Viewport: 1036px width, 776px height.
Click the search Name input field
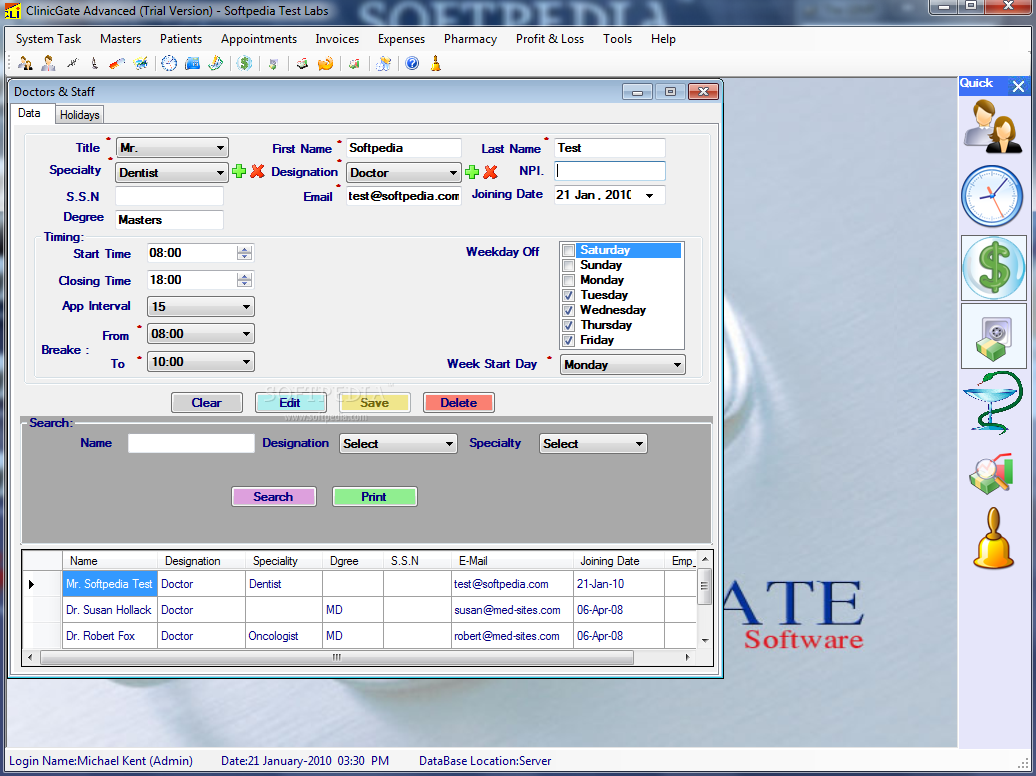(x=191, y=443)
